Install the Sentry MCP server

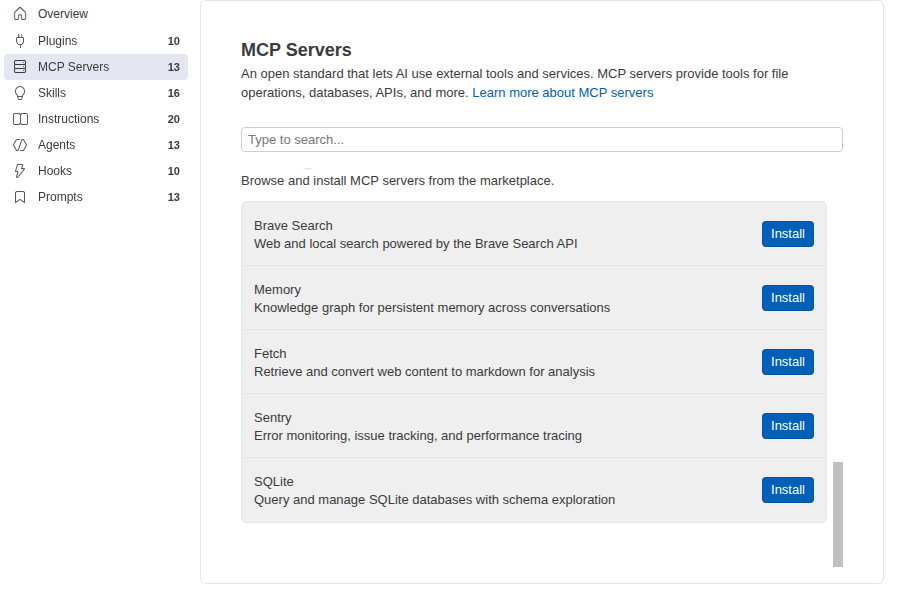tap(788, 426)
